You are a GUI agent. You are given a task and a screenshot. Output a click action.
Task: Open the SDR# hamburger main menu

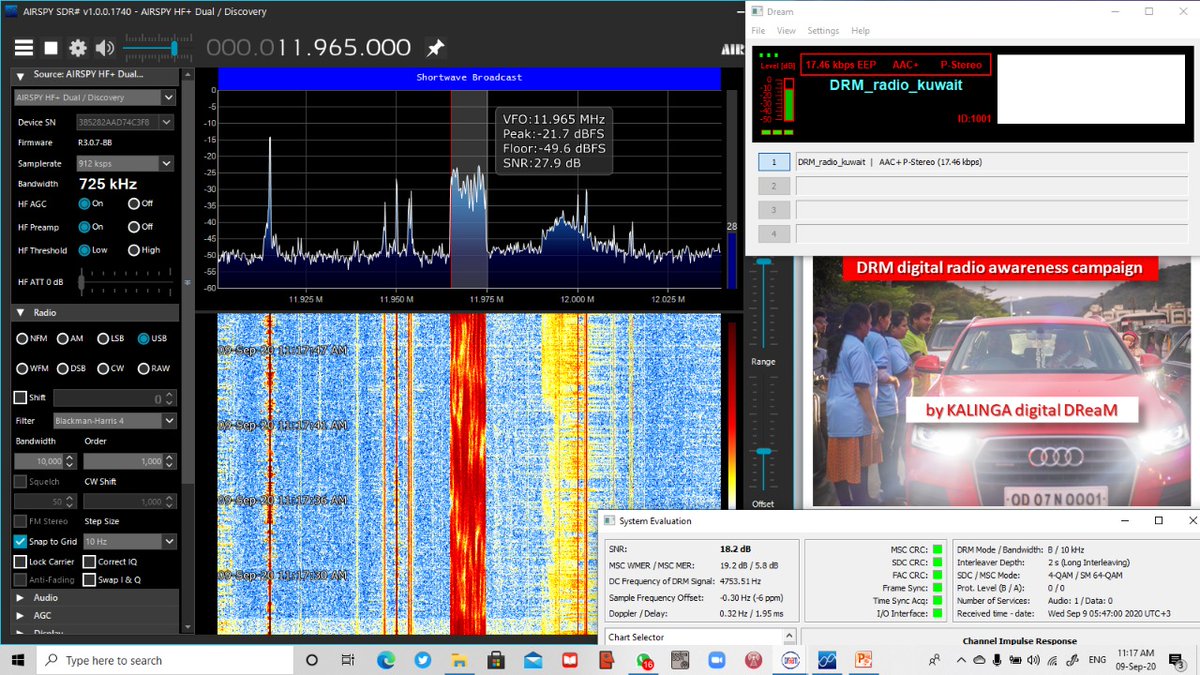25,48
